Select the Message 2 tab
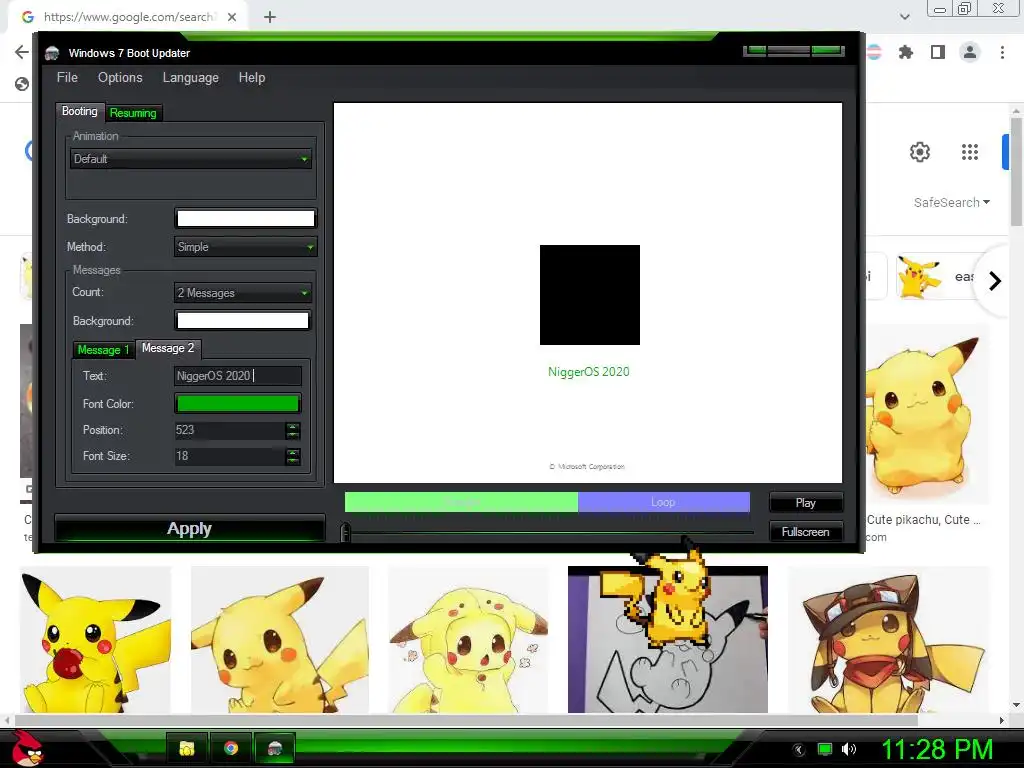This screenshot has height=768, width=1024. (x=168, y=348)
